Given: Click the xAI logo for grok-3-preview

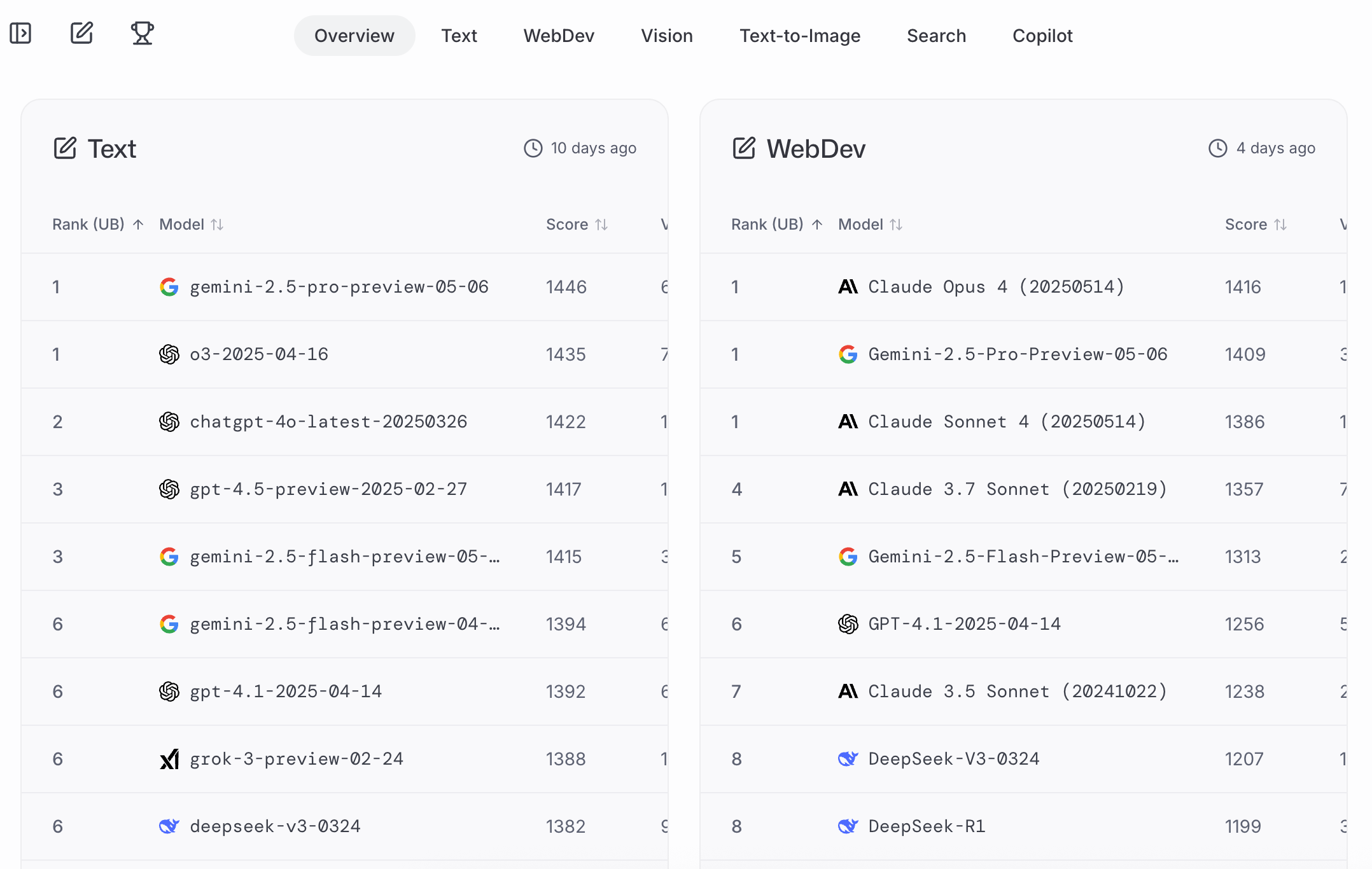Looking at the screenshot, I should click(169, 759).
